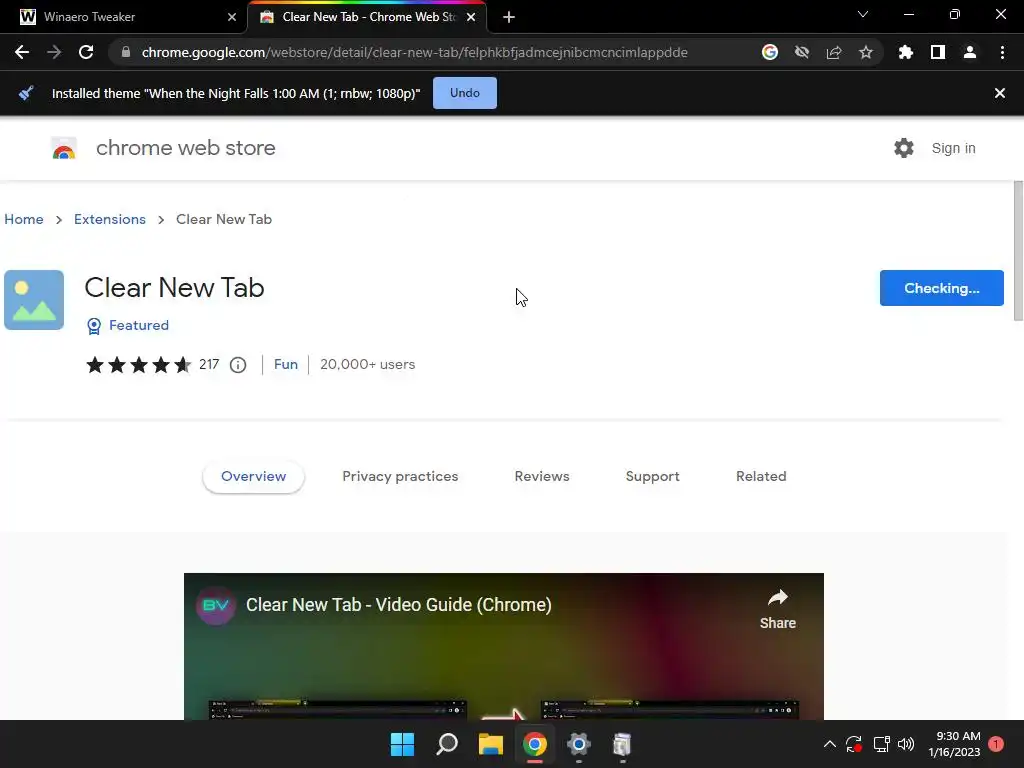This screenshot has height=768, width=1024.
Task: View site information via lock icon
Action: coord(126,52)
